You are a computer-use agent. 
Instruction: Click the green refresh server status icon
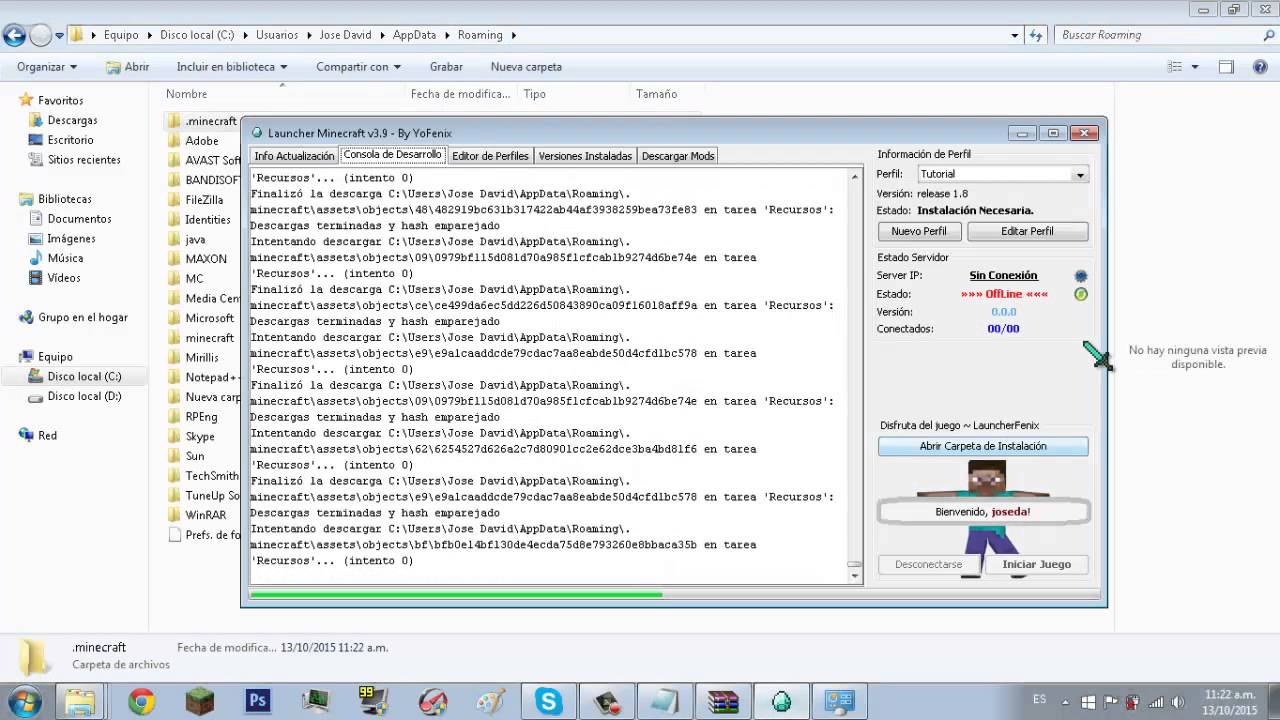(x=1080, y=294)
